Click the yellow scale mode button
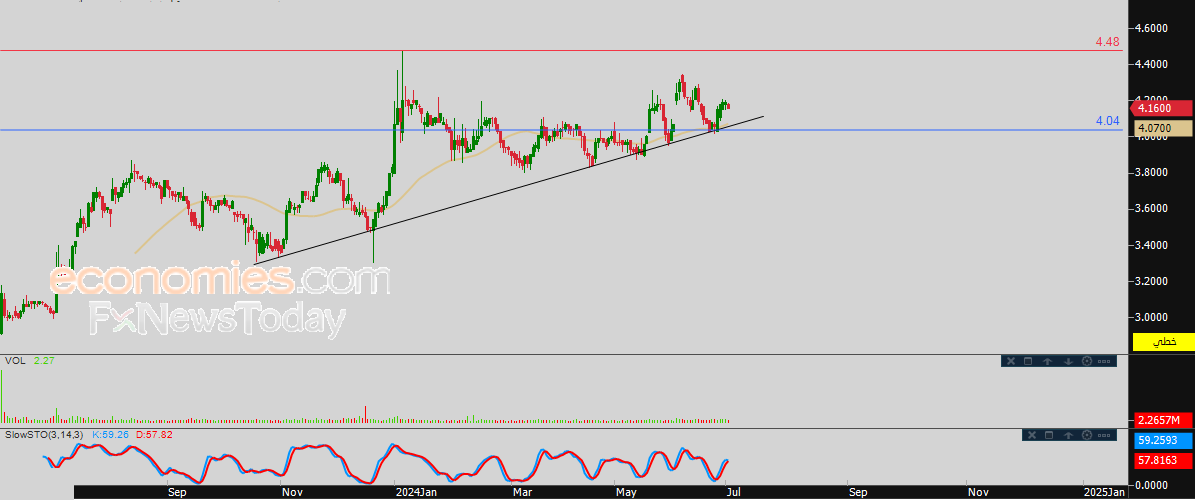 click(x=1162, y=342)
